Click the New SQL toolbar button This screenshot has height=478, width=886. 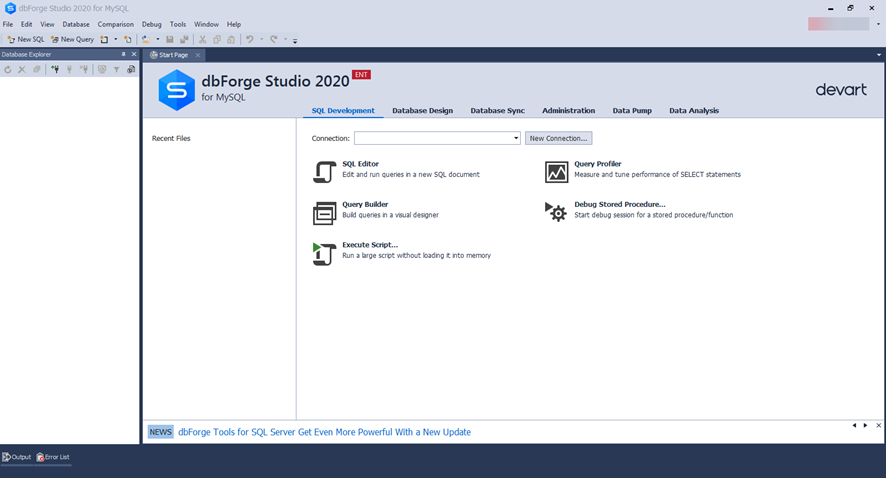(26, 40)
